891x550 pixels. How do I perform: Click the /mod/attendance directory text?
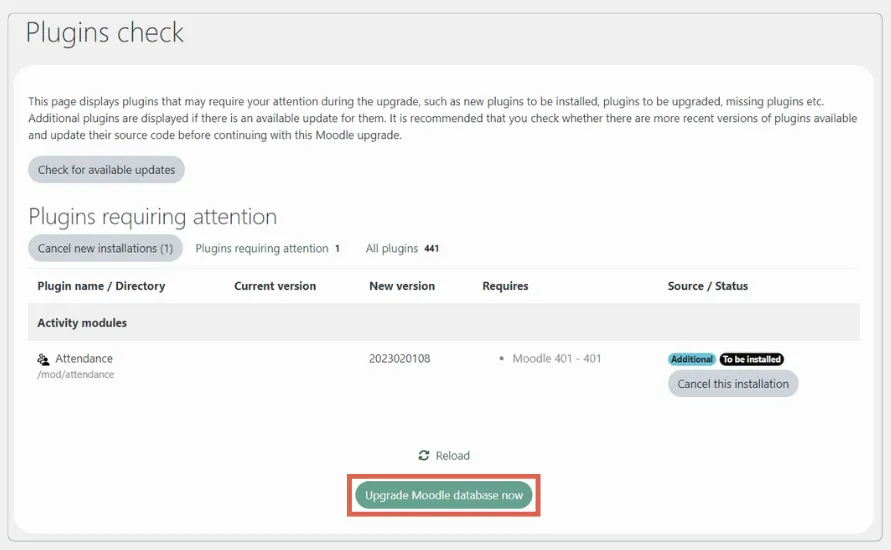pyautogui.click(x=76, y=374)
